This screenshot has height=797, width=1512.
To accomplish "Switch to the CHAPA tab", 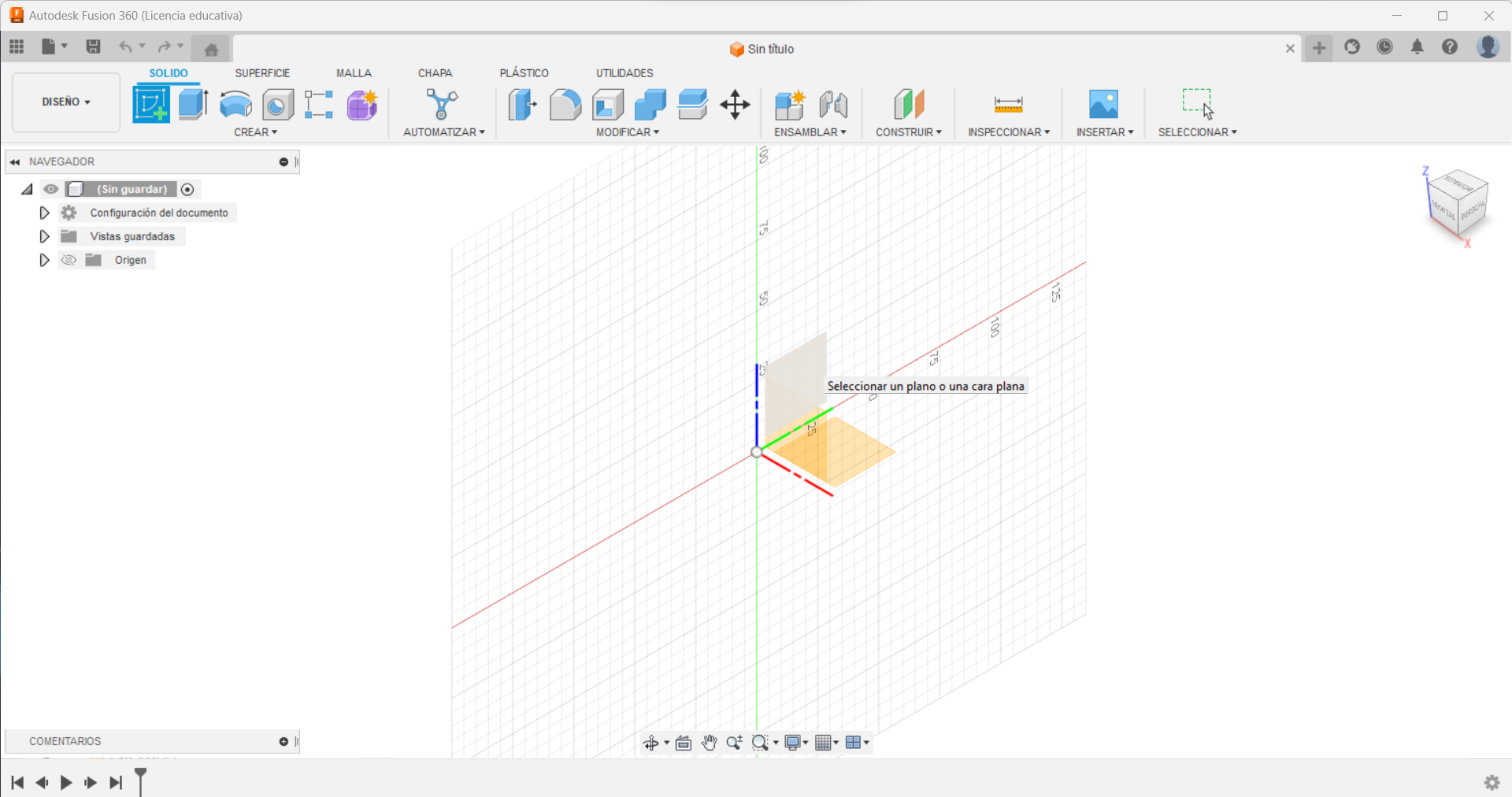I will (435, 73).
